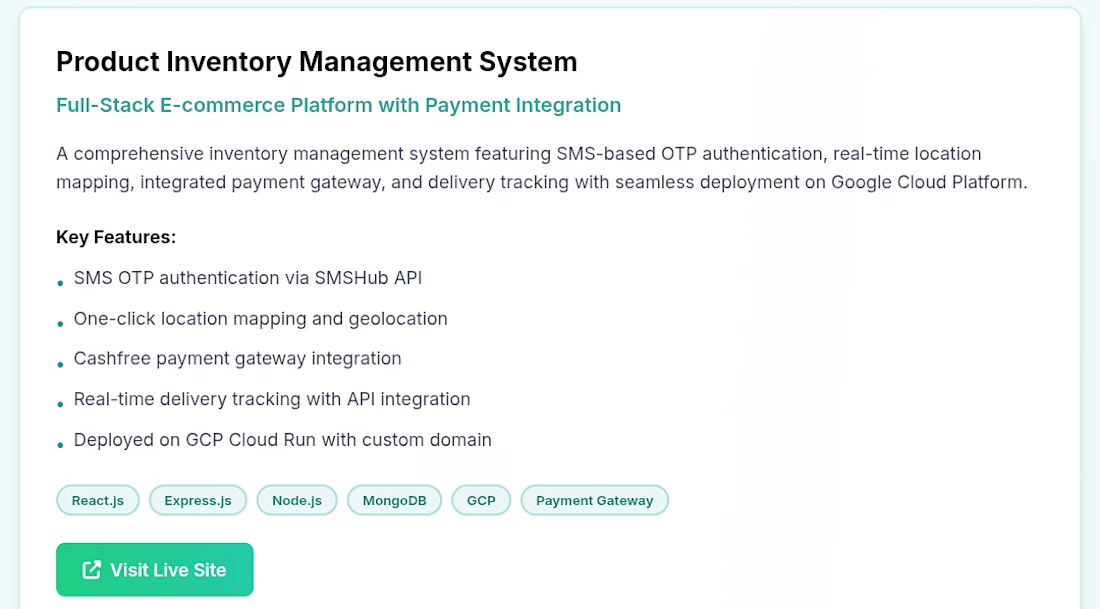Open the Visit Live Site button
The height and width of the screenshot is (609, 1100).
(x=154, y=570)
